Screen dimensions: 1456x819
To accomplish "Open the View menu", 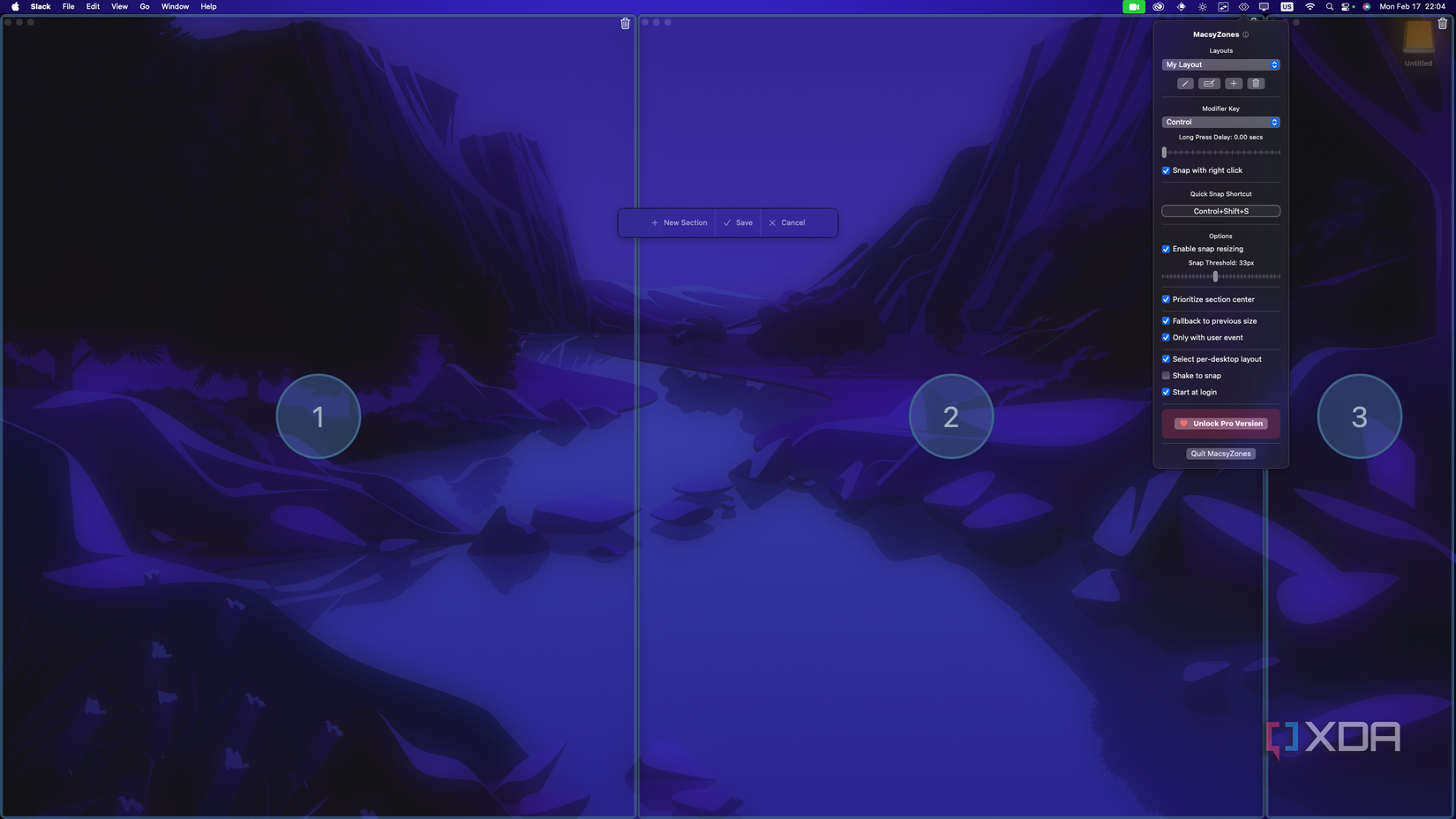I will click(x=119, y=6).
